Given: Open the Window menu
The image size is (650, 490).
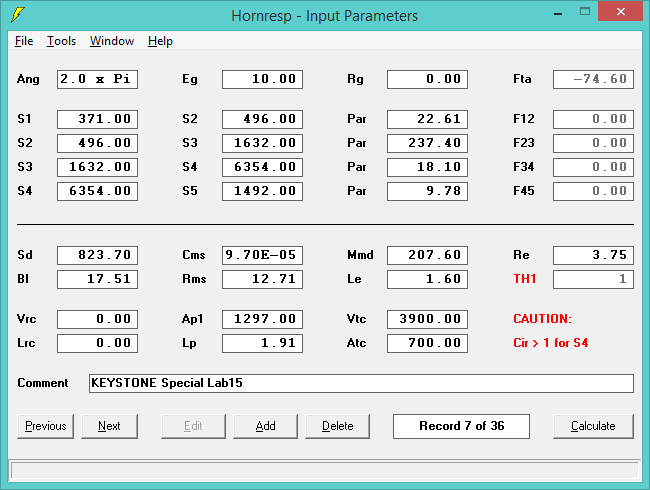Looking at the screenshot, I should tap(112, 41).
